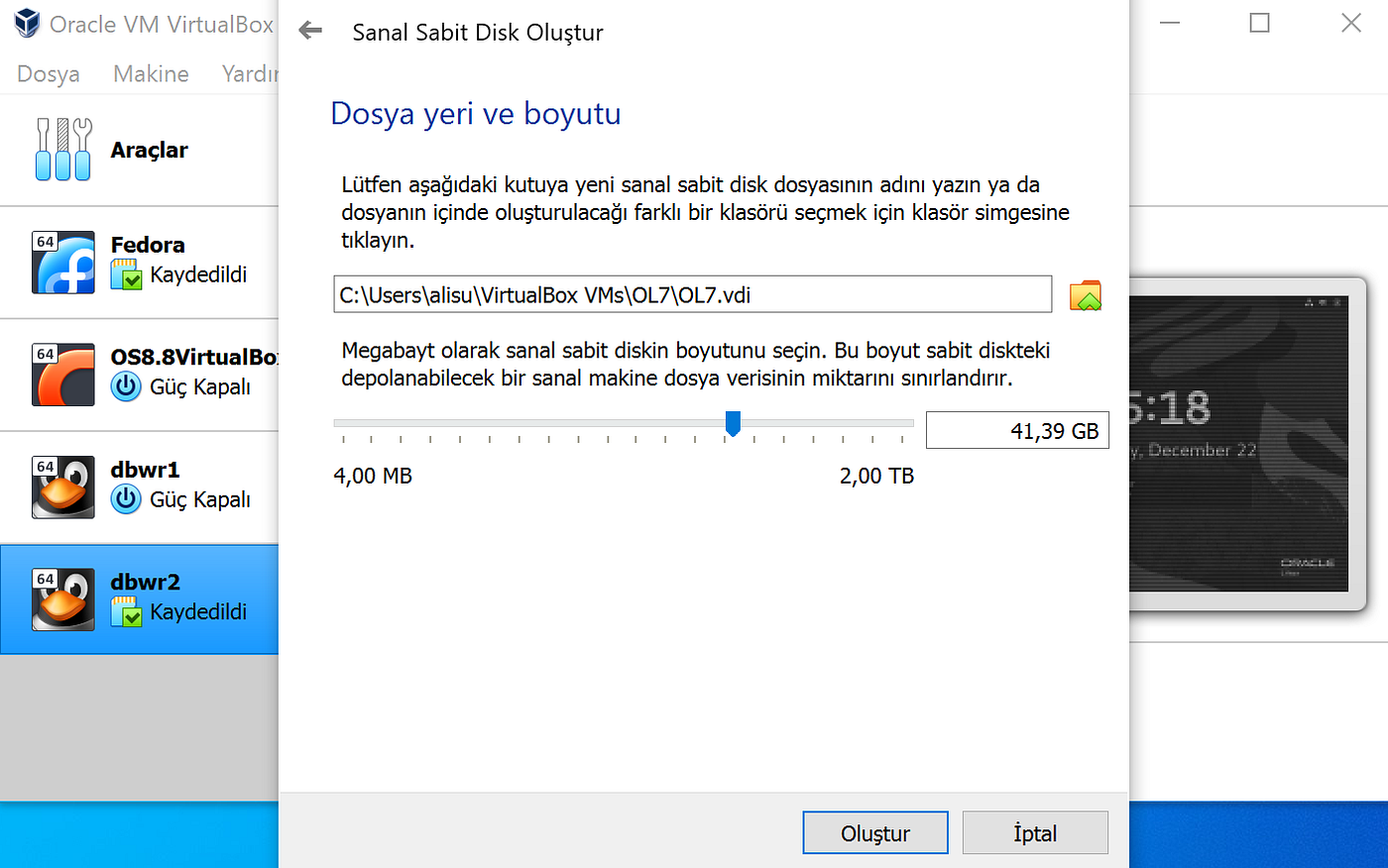The height and width of the screenshot is (868, 1388).
Task: Click dbwr1 power off status icon
Action: click(126, 499)
